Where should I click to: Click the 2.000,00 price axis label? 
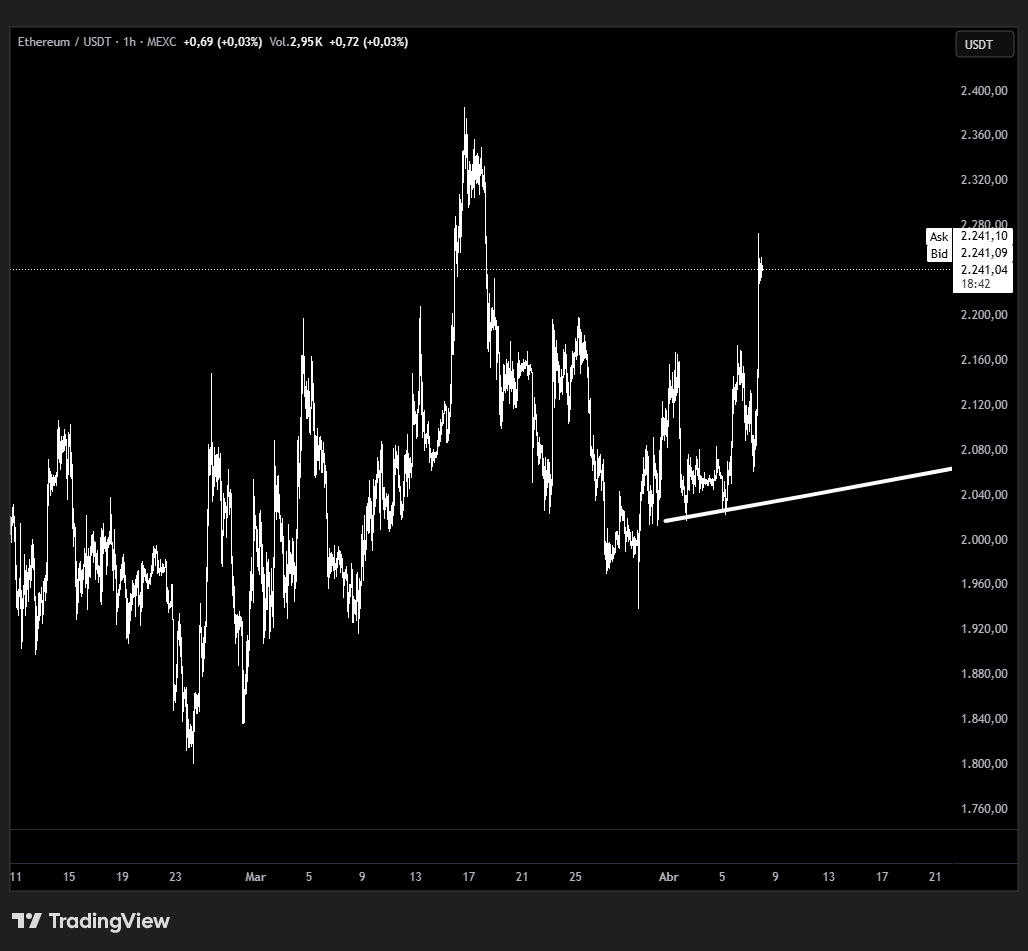(984, 539)
